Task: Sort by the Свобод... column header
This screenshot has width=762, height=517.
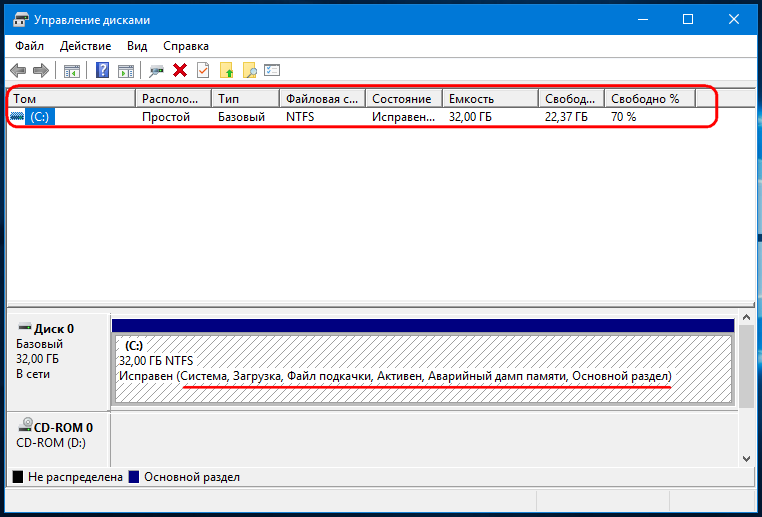Action: click(572, 99)
